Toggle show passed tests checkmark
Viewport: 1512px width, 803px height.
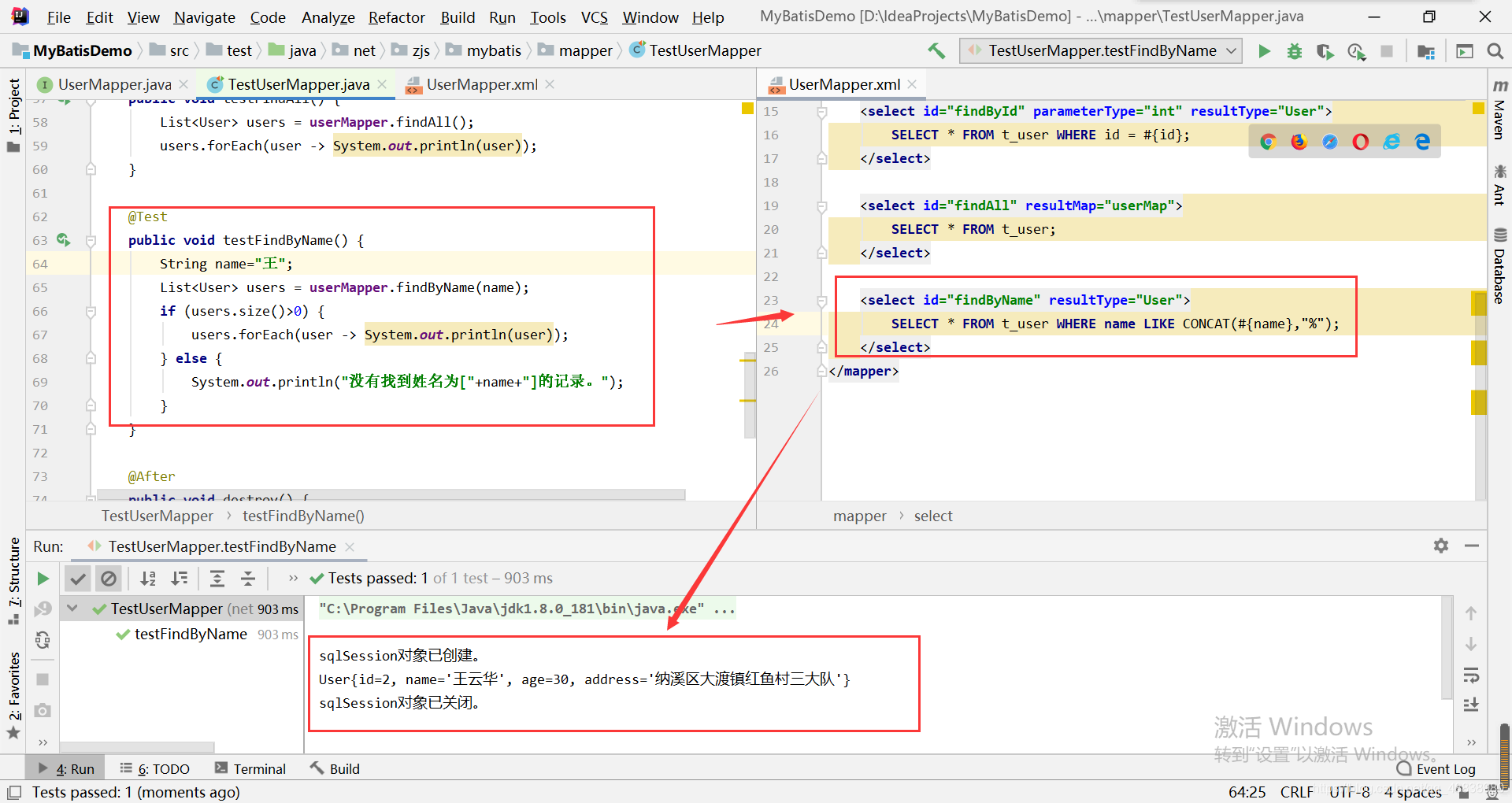(77, 579)
